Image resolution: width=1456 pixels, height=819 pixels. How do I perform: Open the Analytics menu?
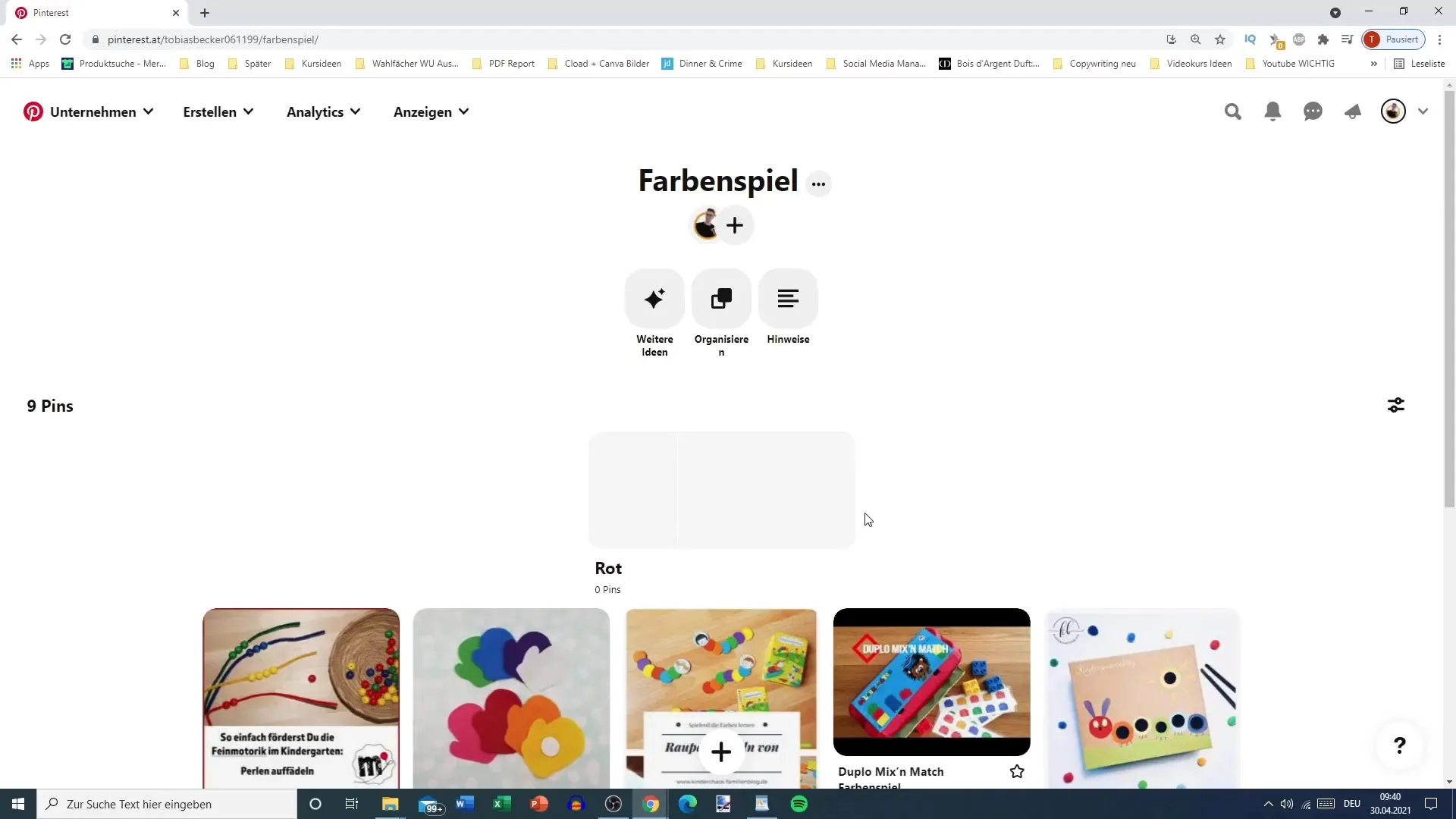click(x=324, y=111)
